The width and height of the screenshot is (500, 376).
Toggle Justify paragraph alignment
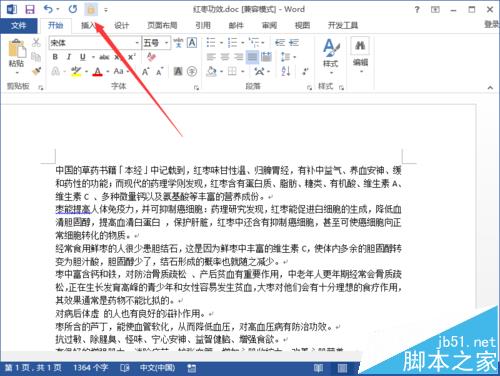click(252, 57)
